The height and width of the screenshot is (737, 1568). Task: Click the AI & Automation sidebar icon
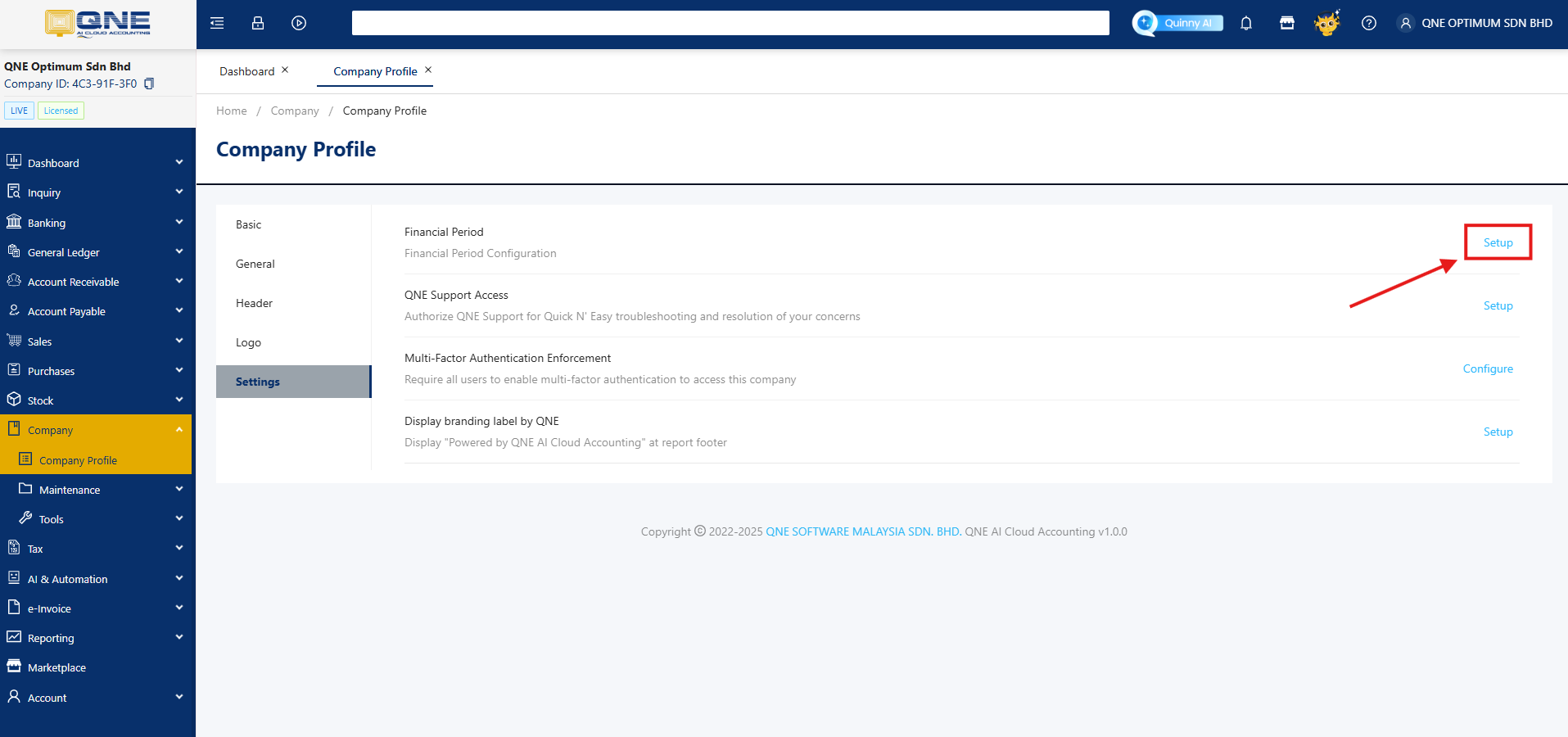tap(14, 578)
